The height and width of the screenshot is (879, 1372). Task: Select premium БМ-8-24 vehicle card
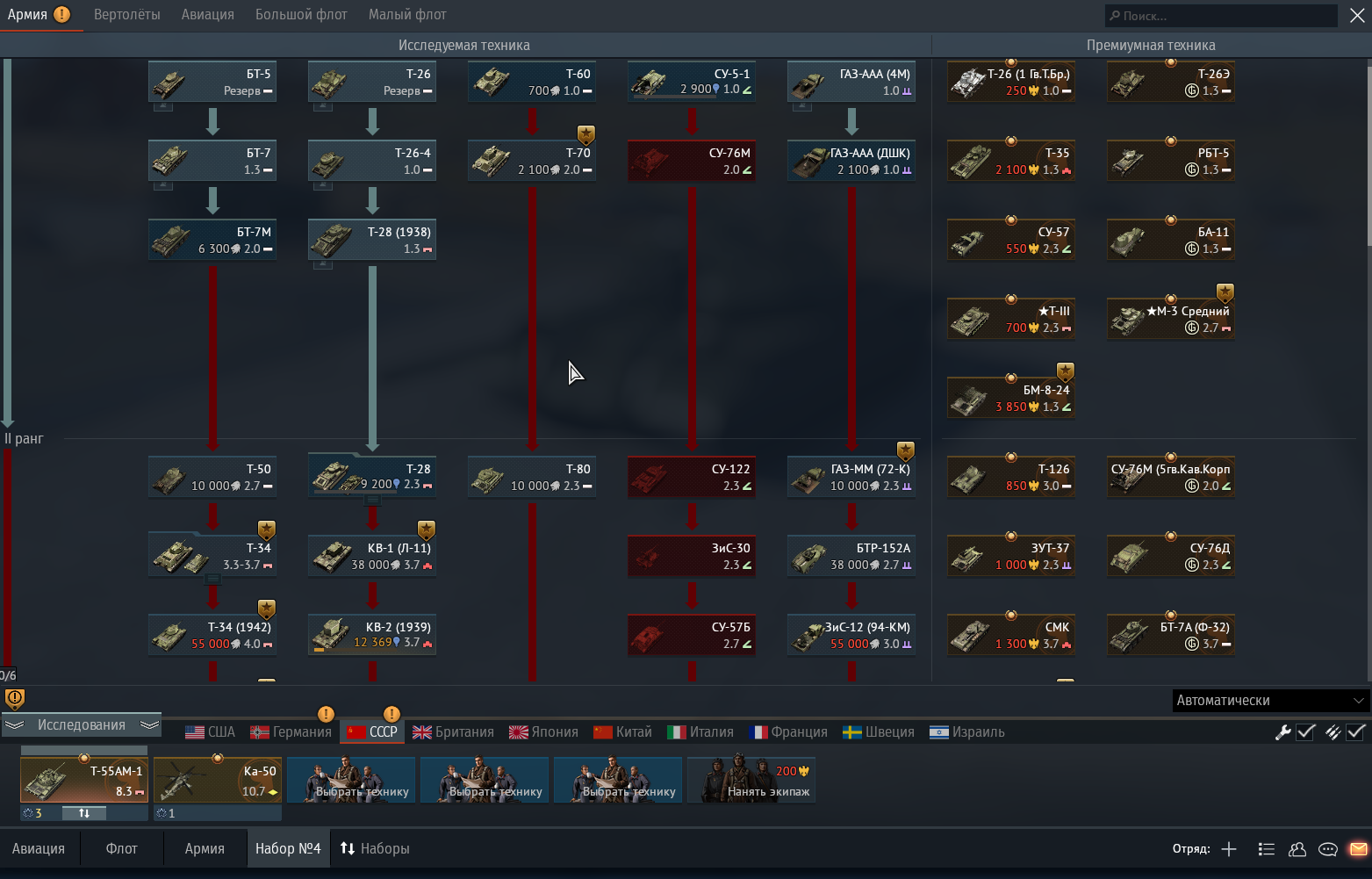[x=1011, y=398]
